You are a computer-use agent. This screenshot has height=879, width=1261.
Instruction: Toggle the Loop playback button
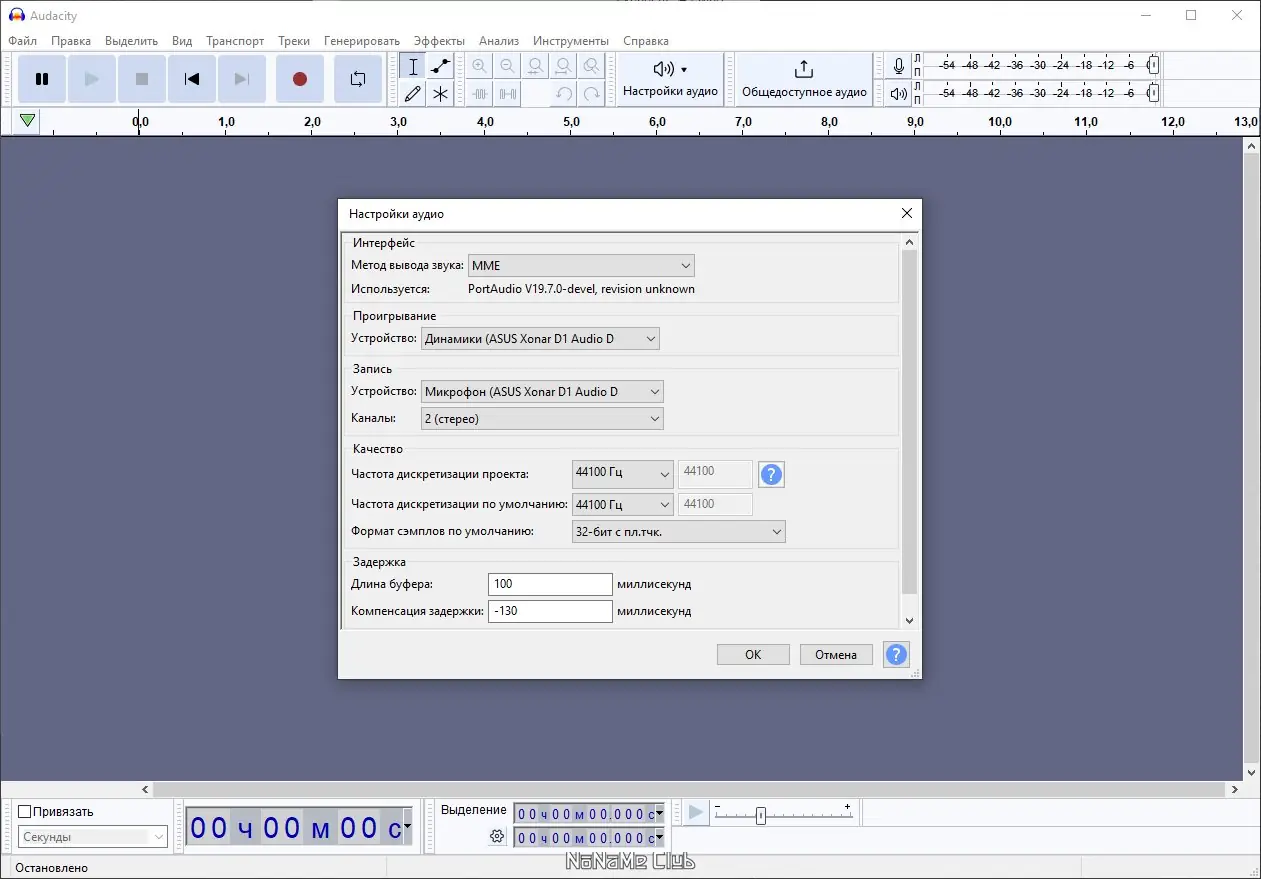(x=357, y=79)
